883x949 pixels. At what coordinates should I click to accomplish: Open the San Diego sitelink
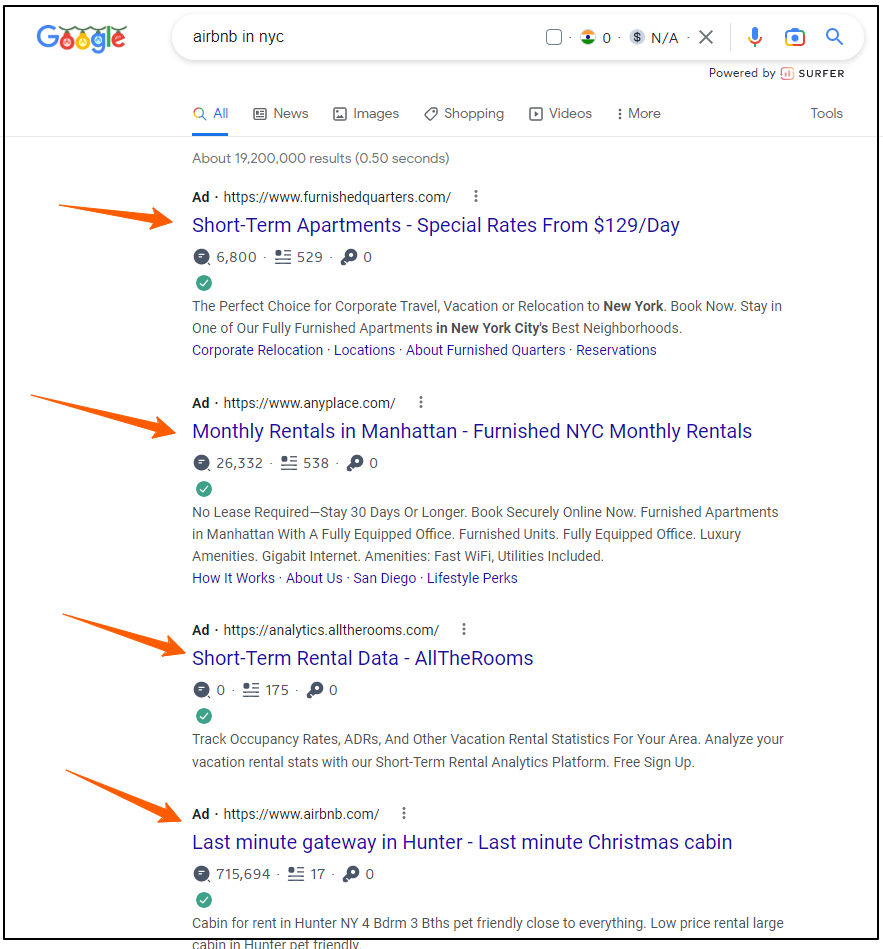pyautogui.click(x=385, y=578)
